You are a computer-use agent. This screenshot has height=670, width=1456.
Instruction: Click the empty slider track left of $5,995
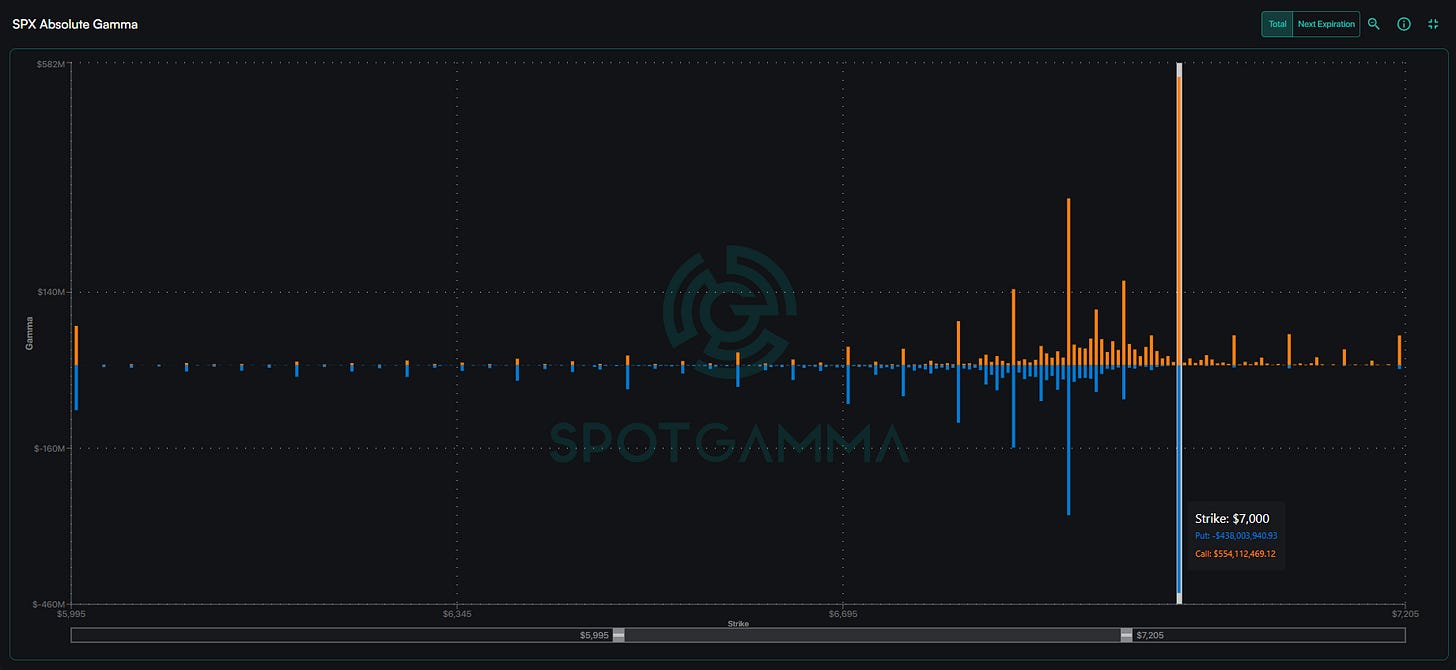340,635
